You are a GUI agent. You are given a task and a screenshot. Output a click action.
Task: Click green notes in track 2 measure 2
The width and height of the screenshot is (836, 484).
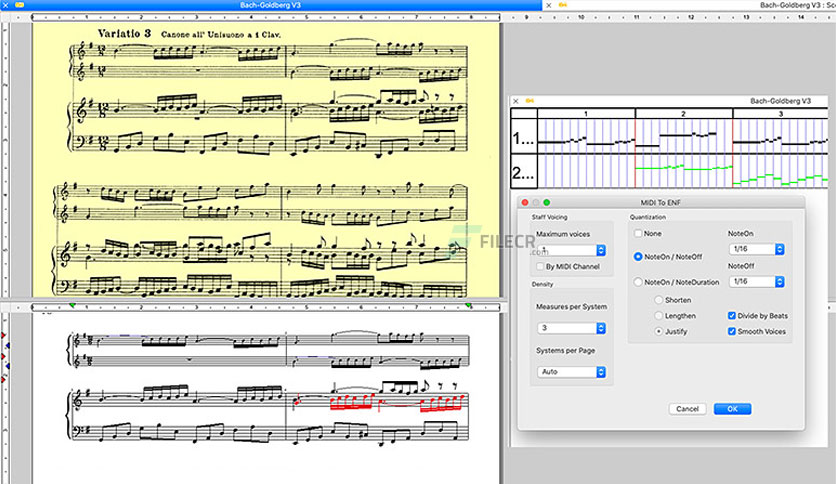pos(684,168)
